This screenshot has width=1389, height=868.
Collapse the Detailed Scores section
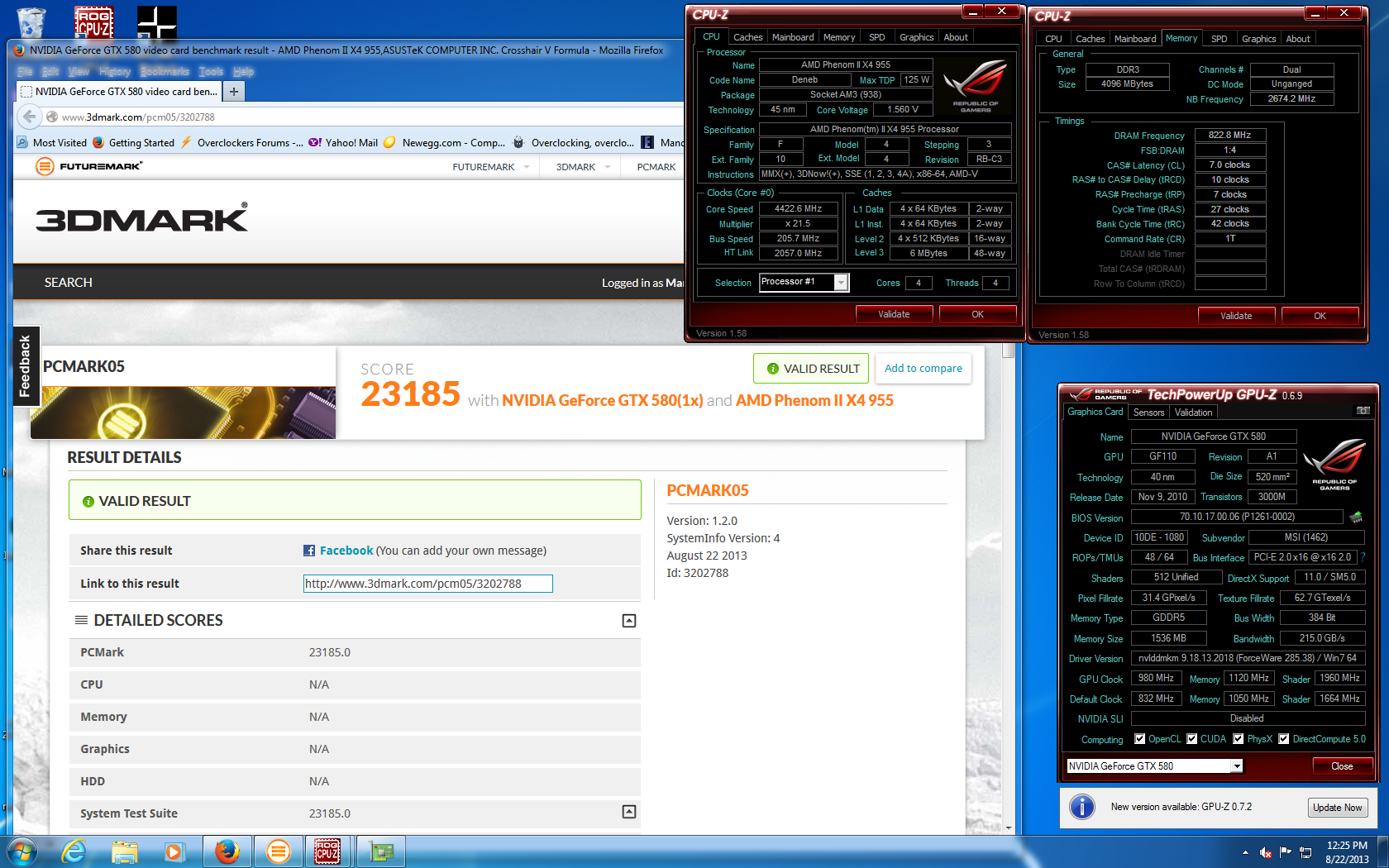coord(629,621)
